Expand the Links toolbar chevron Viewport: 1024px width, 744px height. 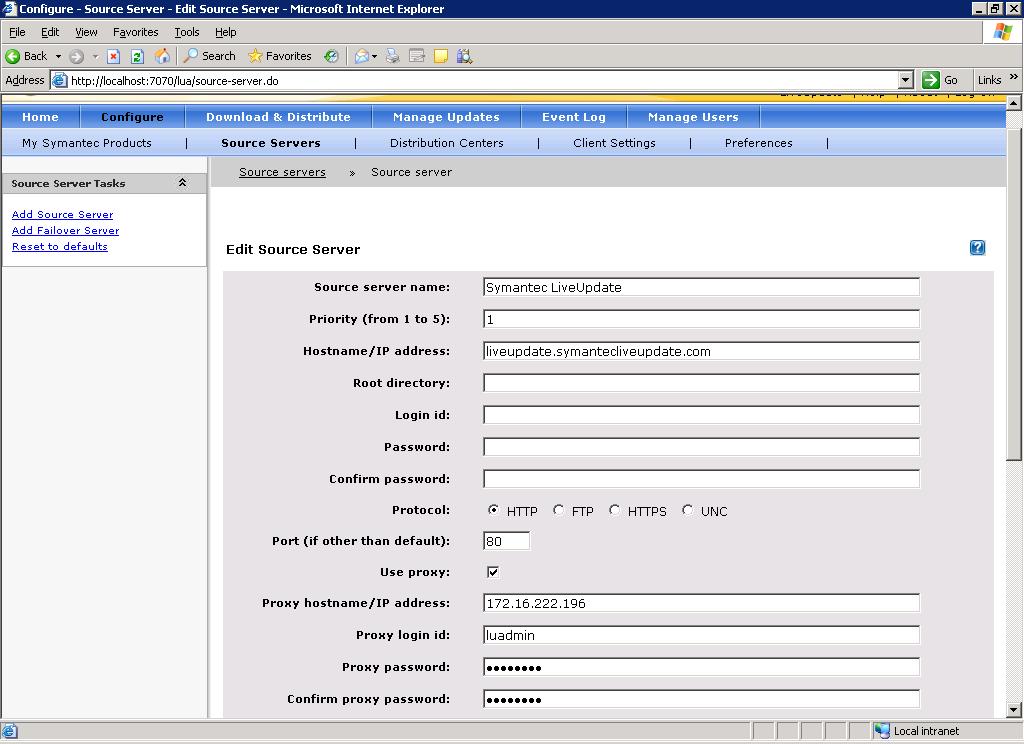tap(1014, 77)
